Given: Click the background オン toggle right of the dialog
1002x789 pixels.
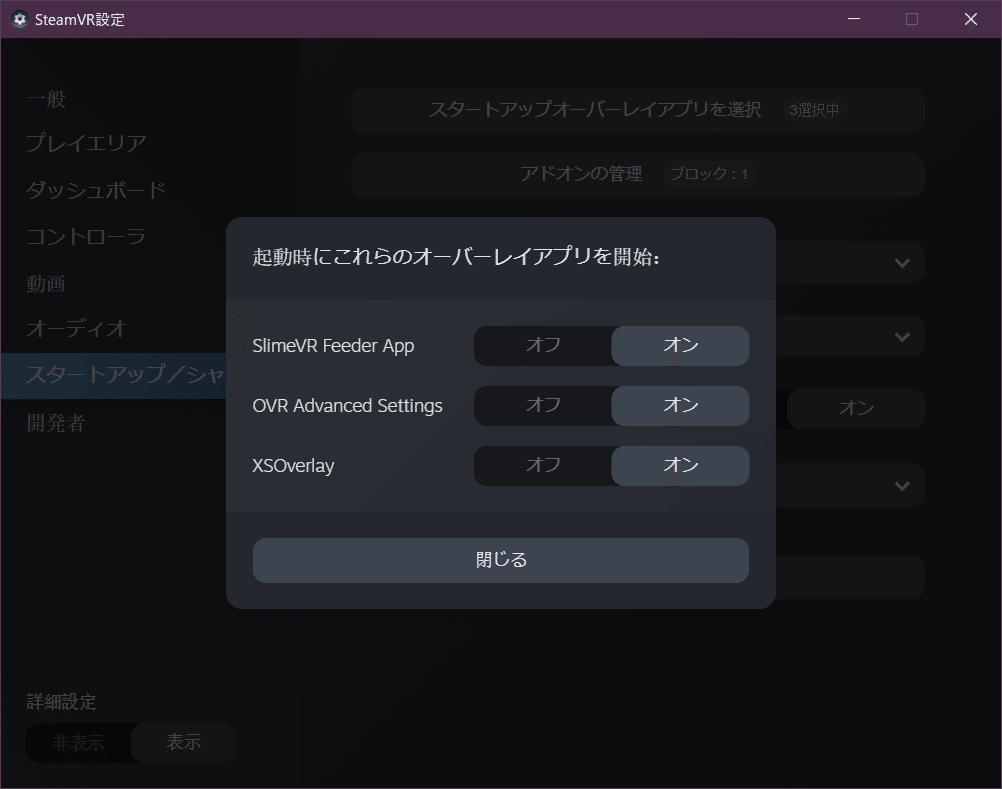Looking at the screenshot, I should click(856, 408).
